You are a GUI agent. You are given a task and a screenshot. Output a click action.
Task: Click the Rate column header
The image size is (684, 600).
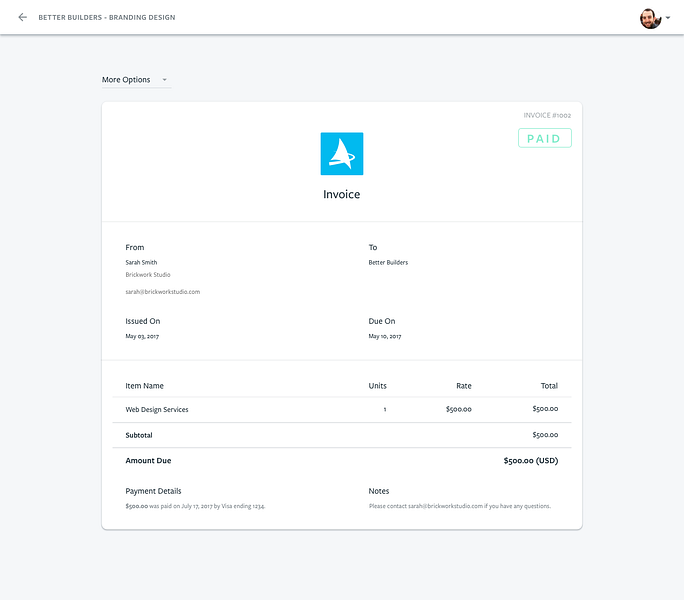tap(464, 386)
